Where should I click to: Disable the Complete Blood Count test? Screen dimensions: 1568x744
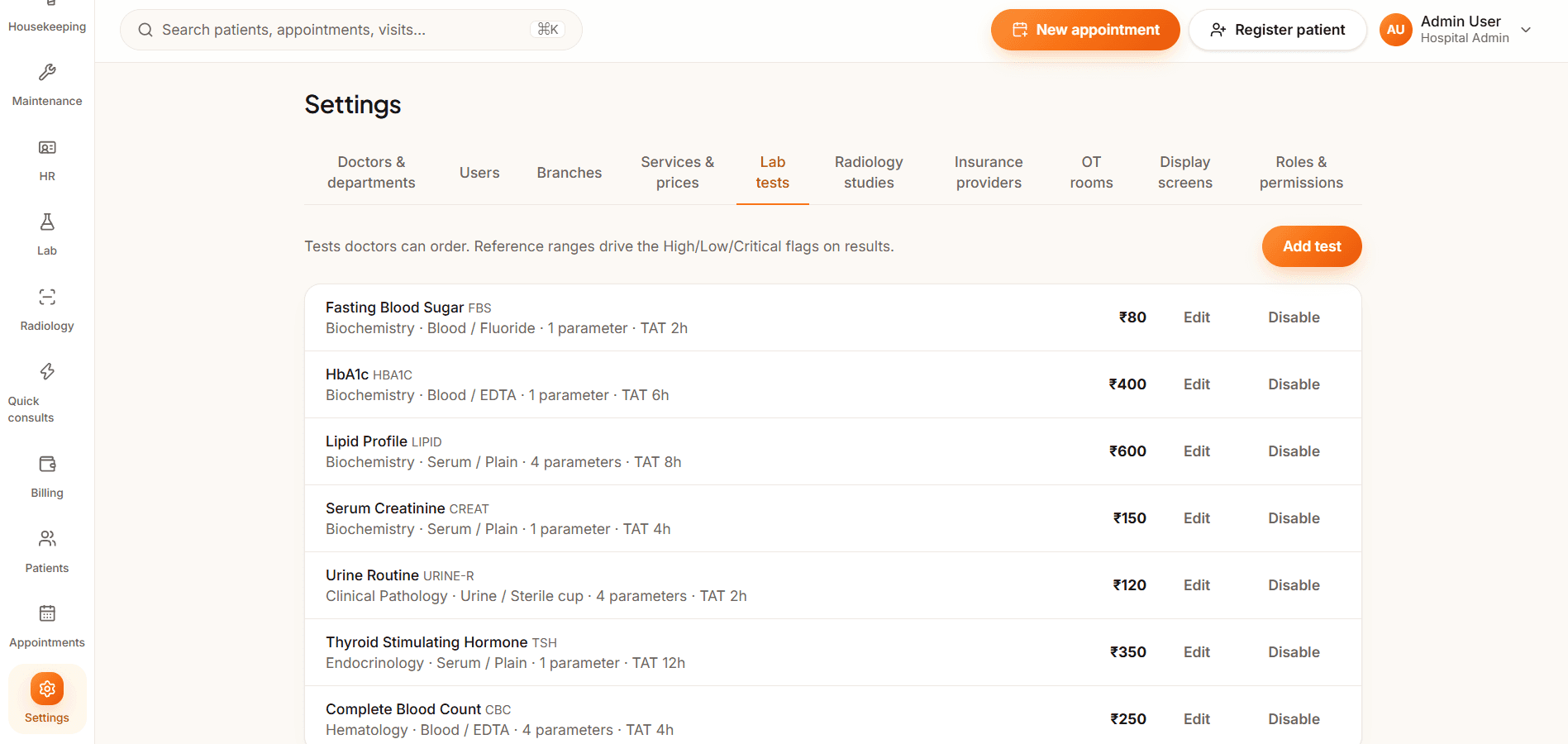[1294, 719]
